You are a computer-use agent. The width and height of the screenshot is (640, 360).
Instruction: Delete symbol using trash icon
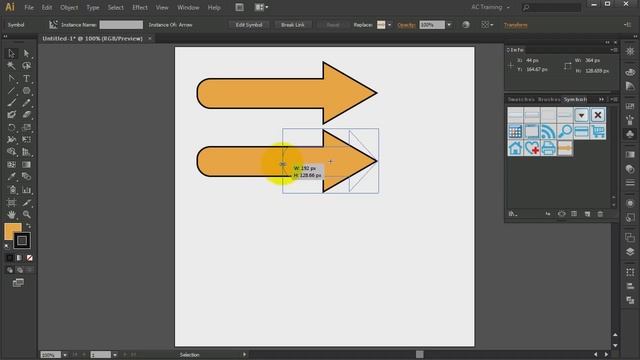coord(600,214)
